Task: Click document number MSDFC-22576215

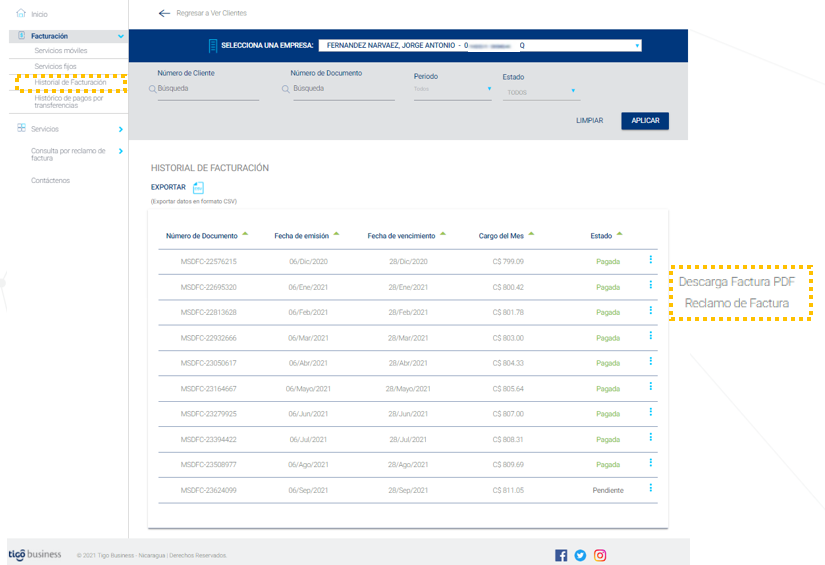Action: [x=208, y=261]
